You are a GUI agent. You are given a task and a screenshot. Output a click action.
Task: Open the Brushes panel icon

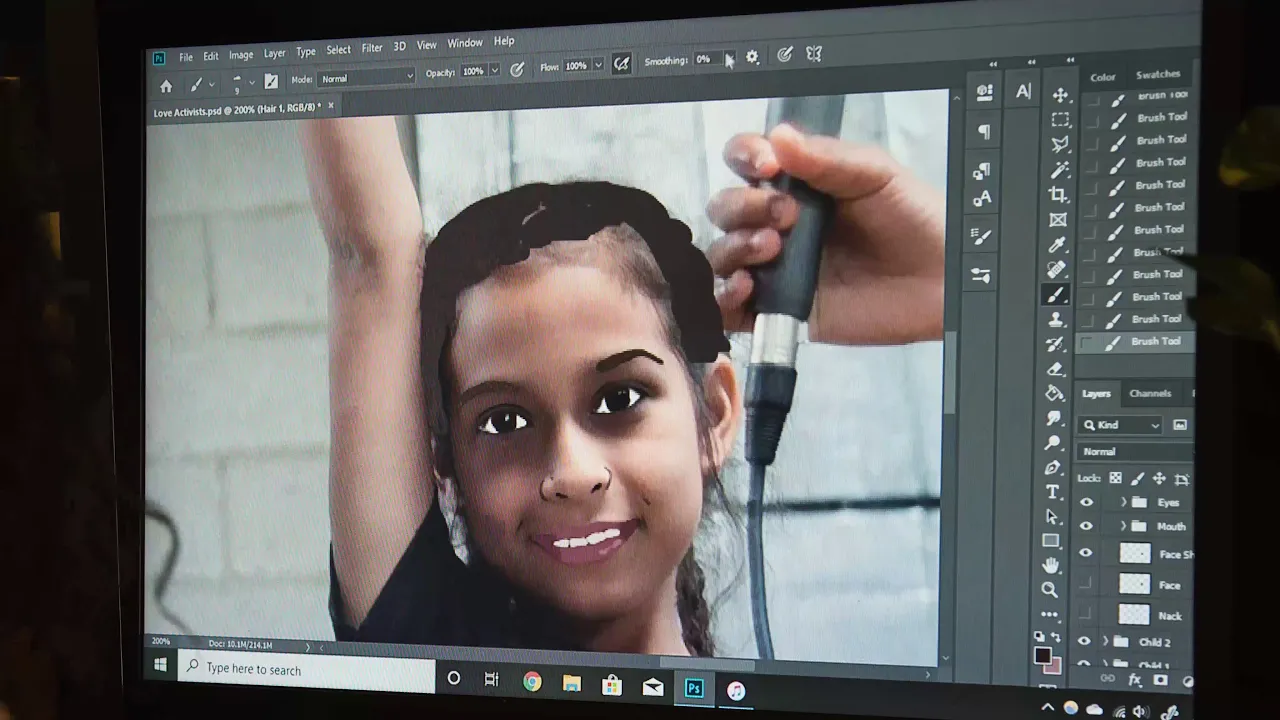(x=980, y=274)
